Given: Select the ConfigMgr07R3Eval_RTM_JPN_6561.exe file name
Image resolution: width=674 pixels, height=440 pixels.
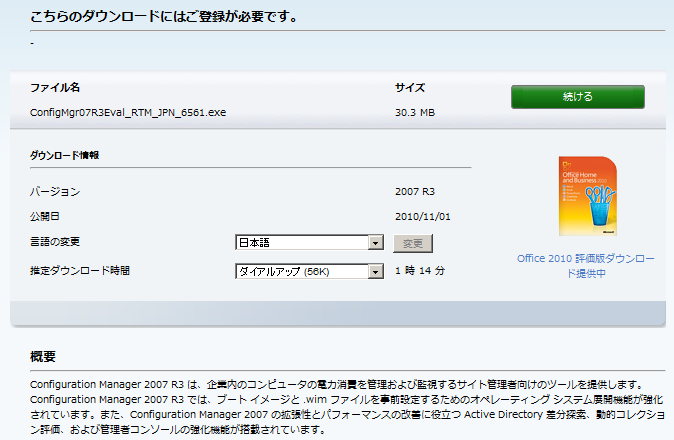Looking at the screenshot, I should click(128, 113).
